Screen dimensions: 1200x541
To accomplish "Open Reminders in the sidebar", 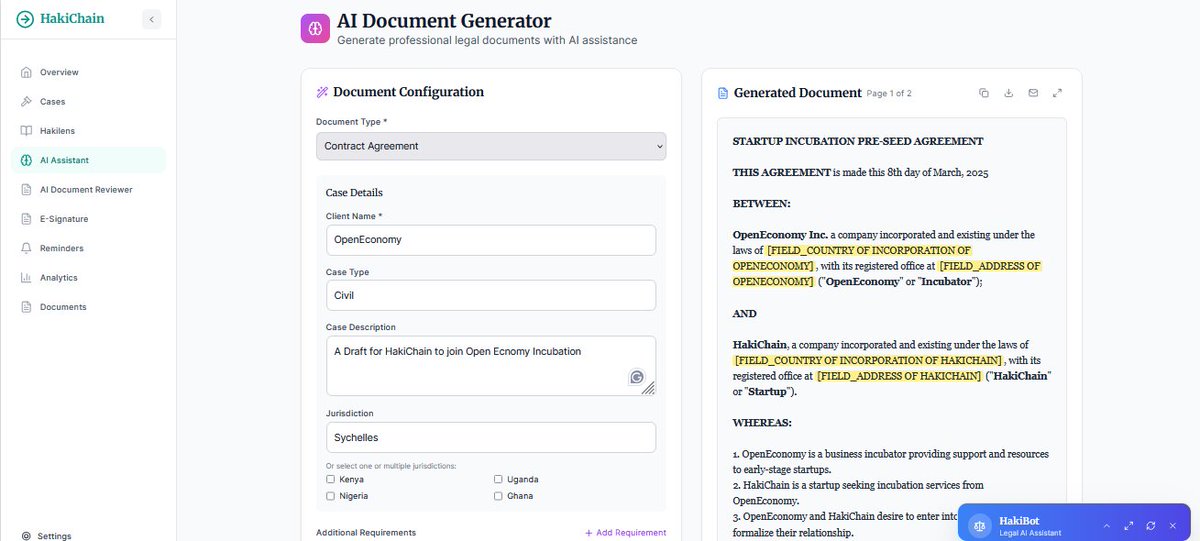I will [88, 248].
